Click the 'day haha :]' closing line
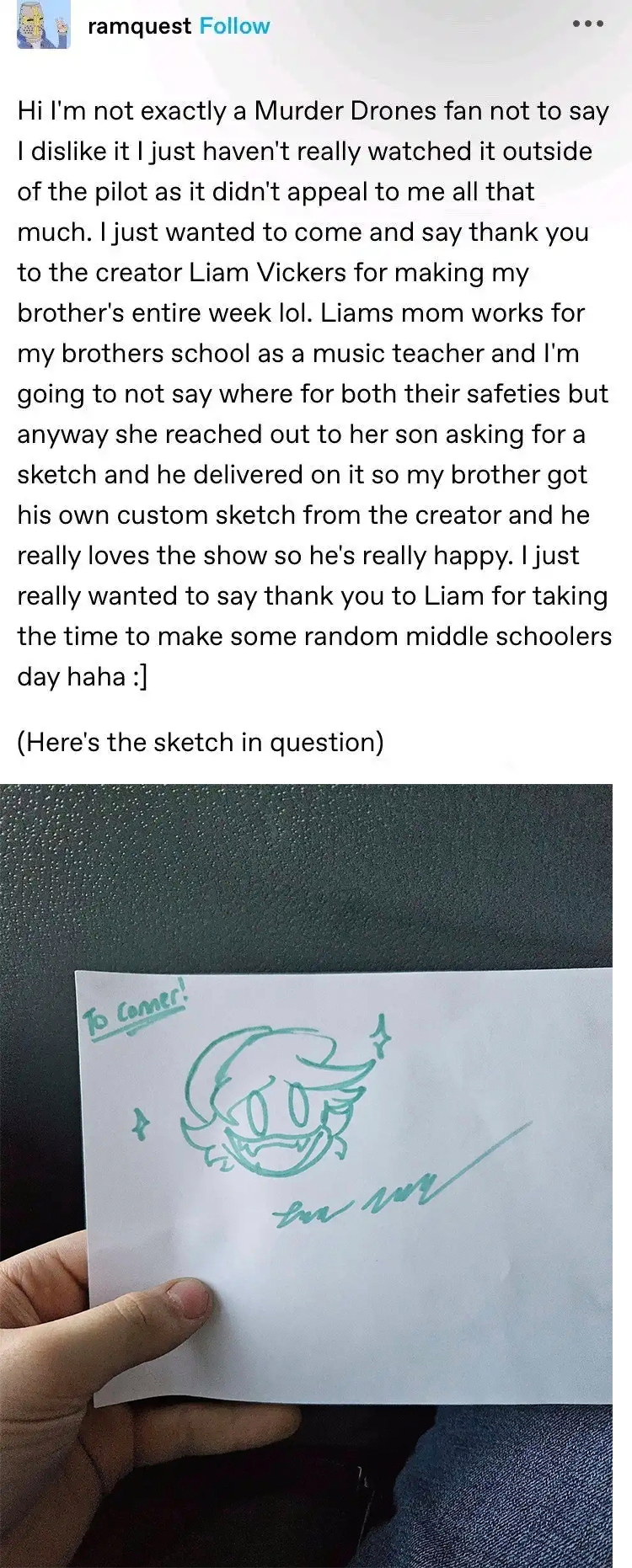The image size is (632, 1568). pyautogui.click(x=83, y=676)
